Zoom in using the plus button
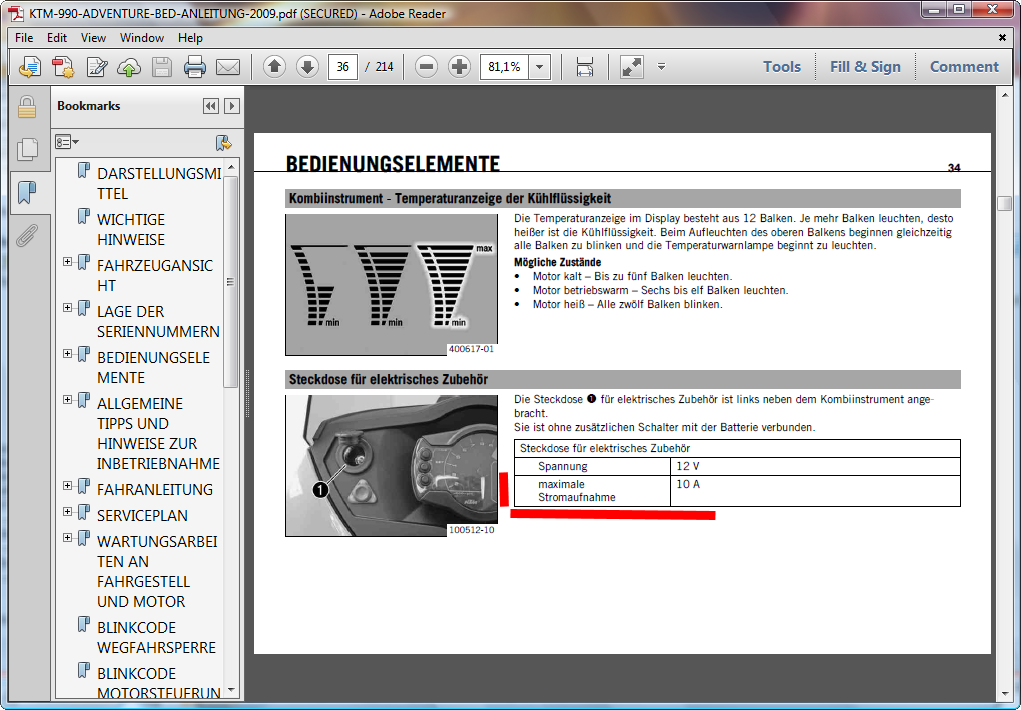Image resolution: width=1021 pixels, height=710 pixels. tap(459, 67)
